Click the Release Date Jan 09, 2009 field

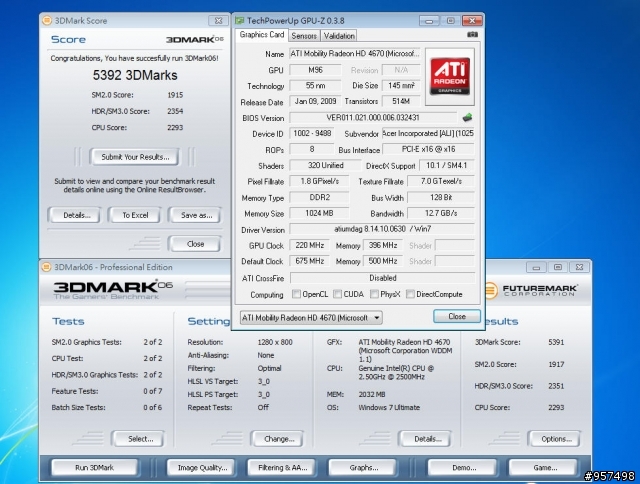click(x=315, y=101)
